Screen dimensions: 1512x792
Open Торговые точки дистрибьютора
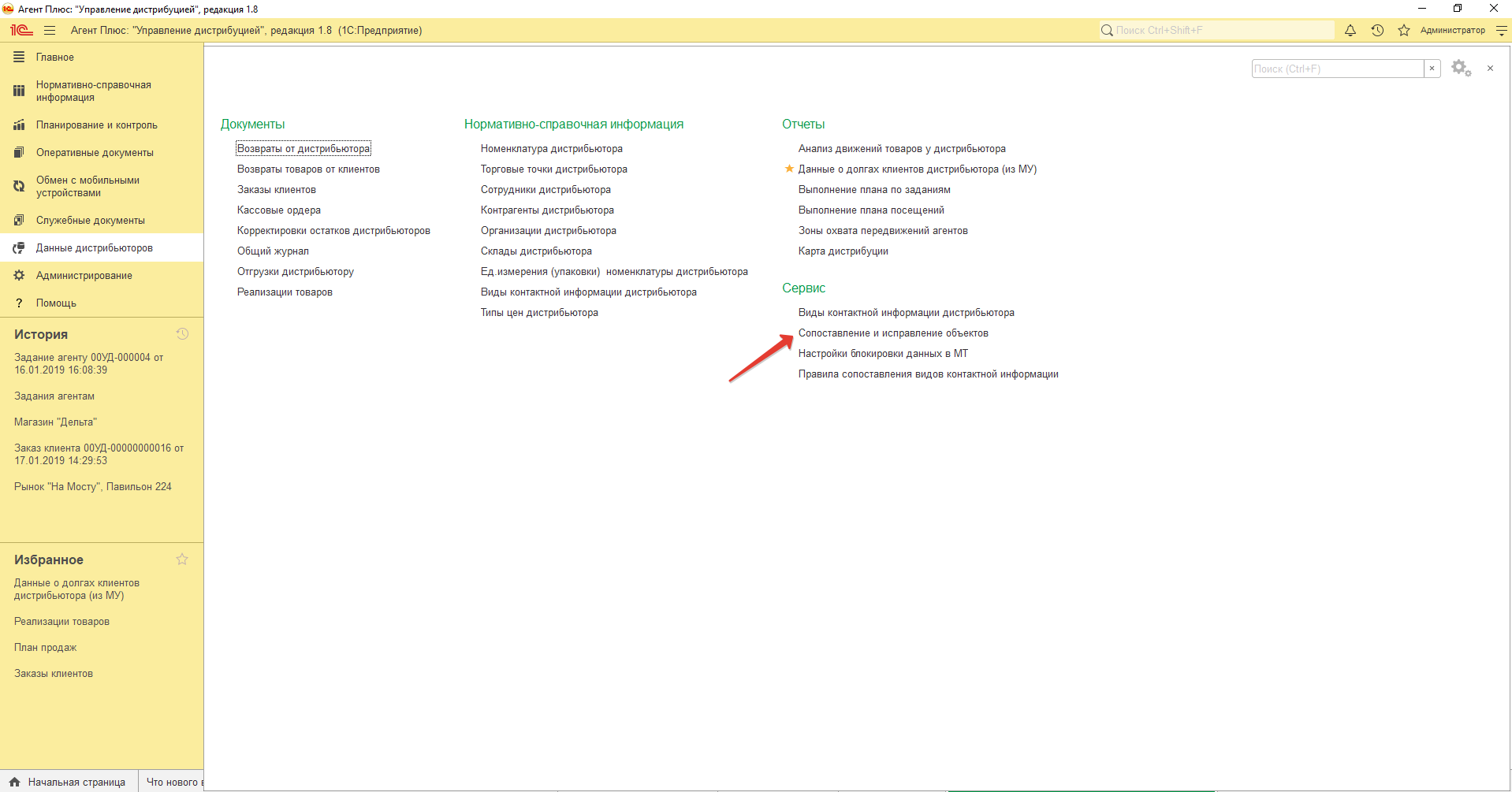[x=554, y=169]
